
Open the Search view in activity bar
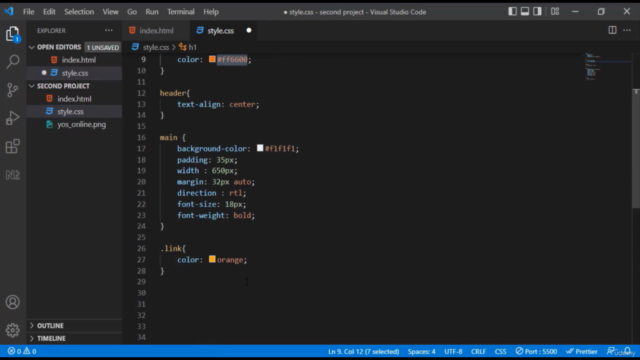click(13, 62)
